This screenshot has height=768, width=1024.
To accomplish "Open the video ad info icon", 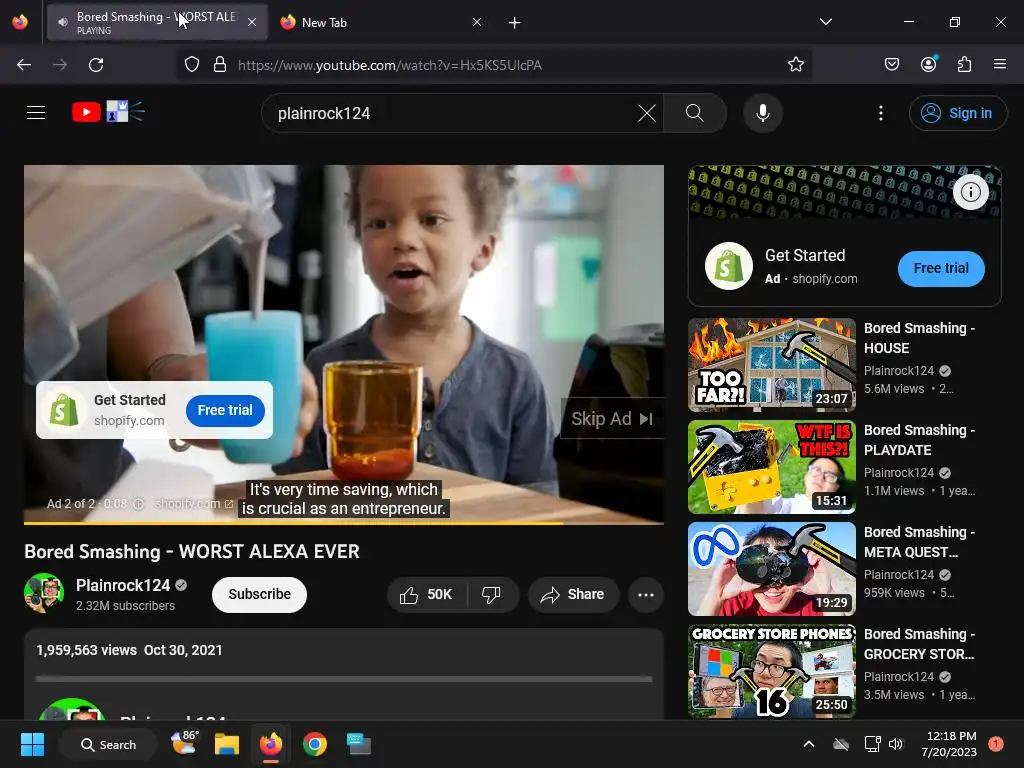I will pos(138,504).
